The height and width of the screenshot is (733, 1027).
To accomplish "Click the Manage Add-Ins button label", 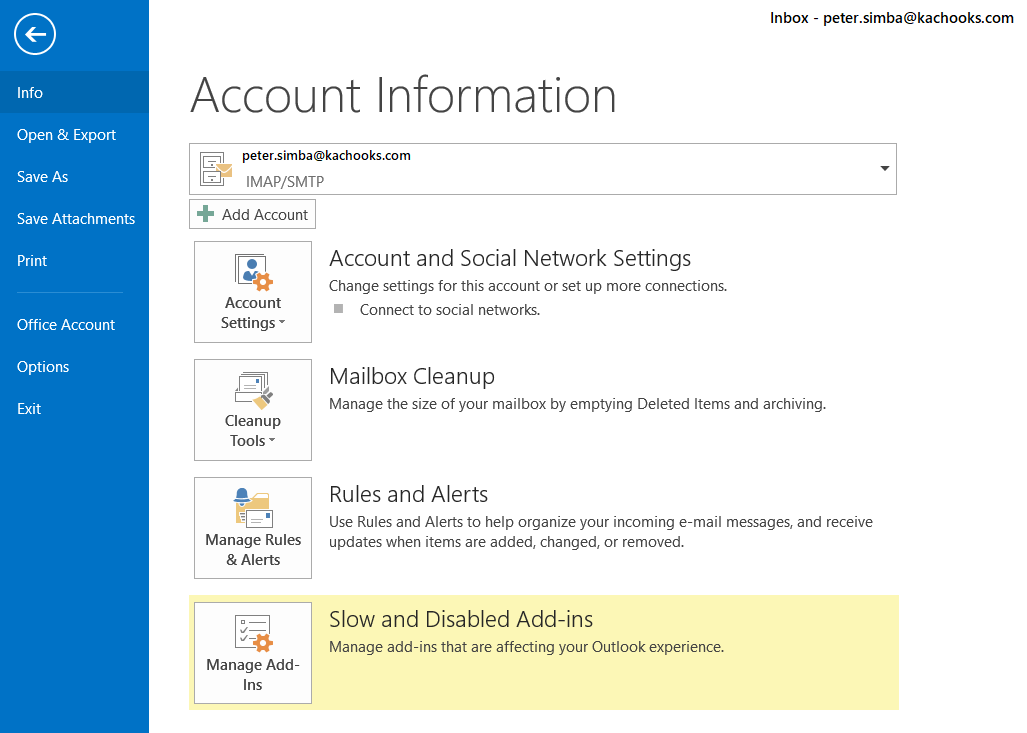I will coord(253,675).
